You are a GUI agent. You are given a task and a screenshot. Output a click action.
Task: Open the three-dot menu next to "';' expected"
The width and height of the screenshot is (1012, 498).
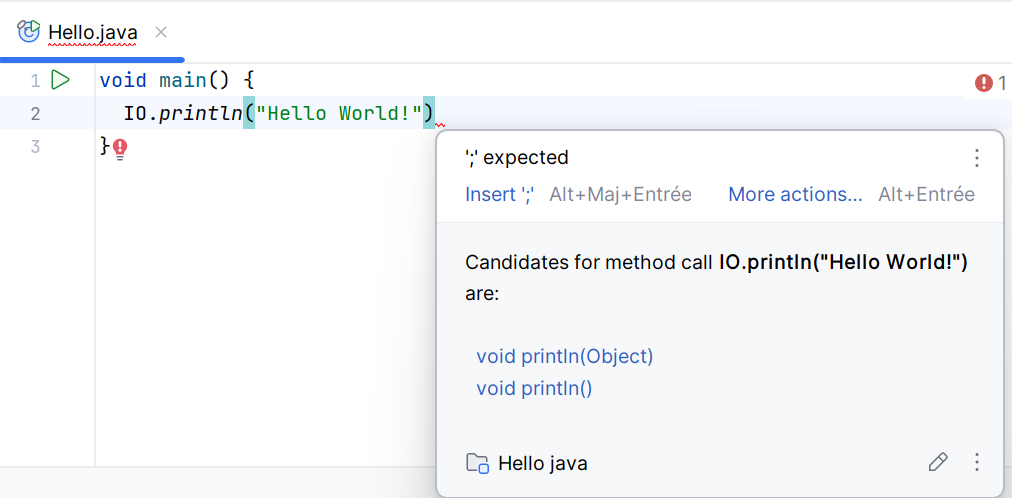point(977,158)
